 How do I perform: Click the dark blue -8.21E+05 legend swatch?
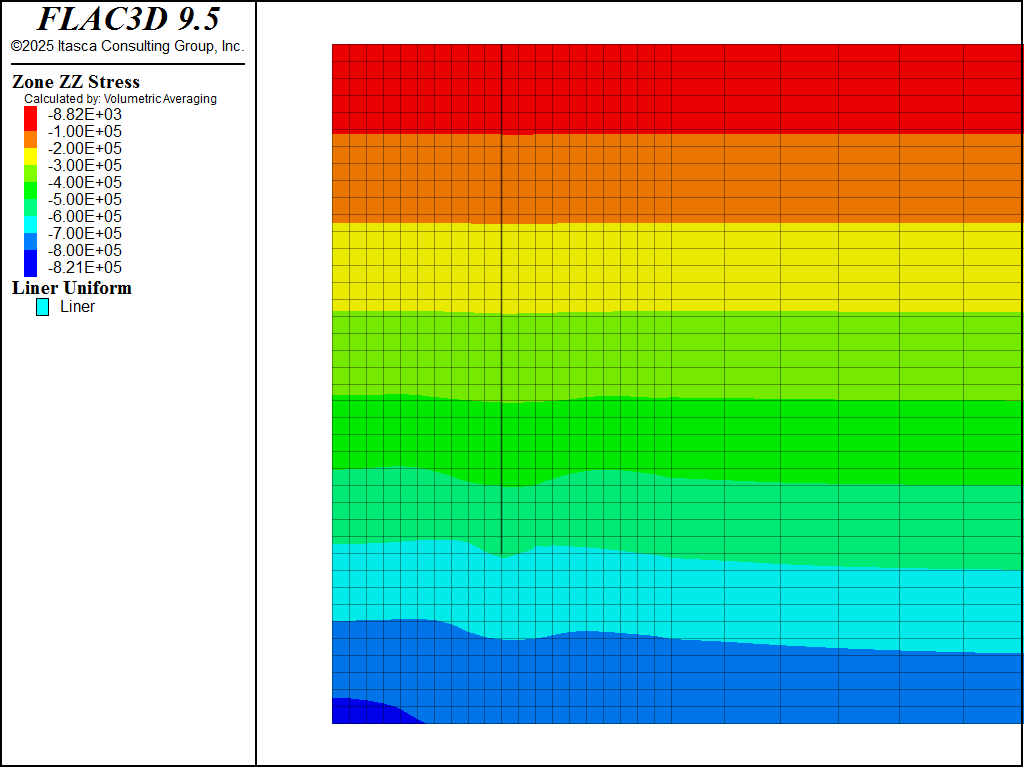31,263
